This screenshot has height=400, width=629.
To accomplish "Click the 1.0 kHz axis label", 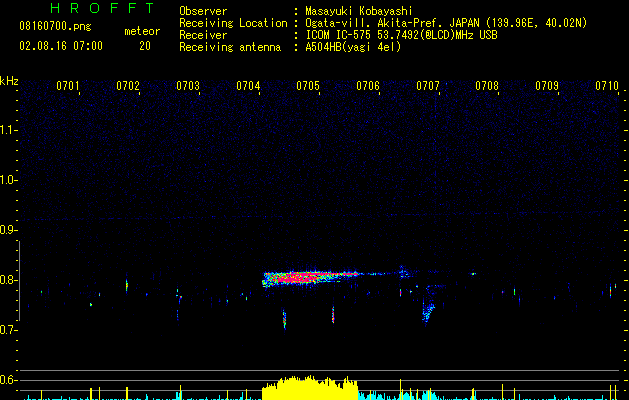I will pyautogui.click(x=7, y=180).
